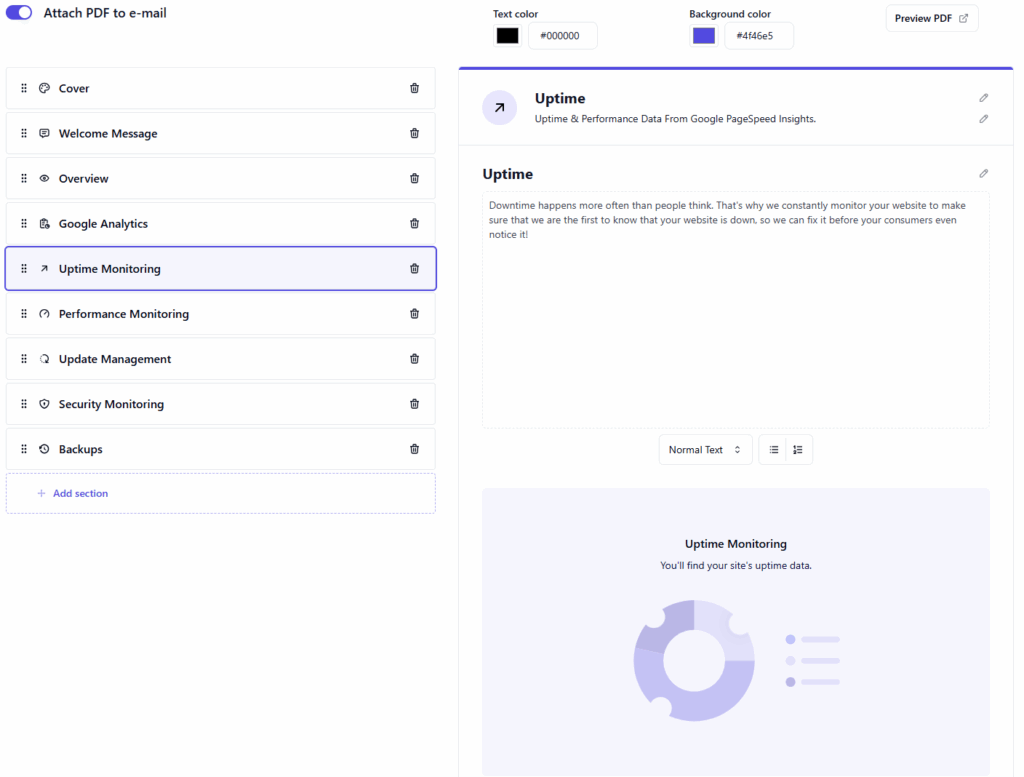
Task: Edit the Uptime header description pencil icon
Action: tap(983, 119)
